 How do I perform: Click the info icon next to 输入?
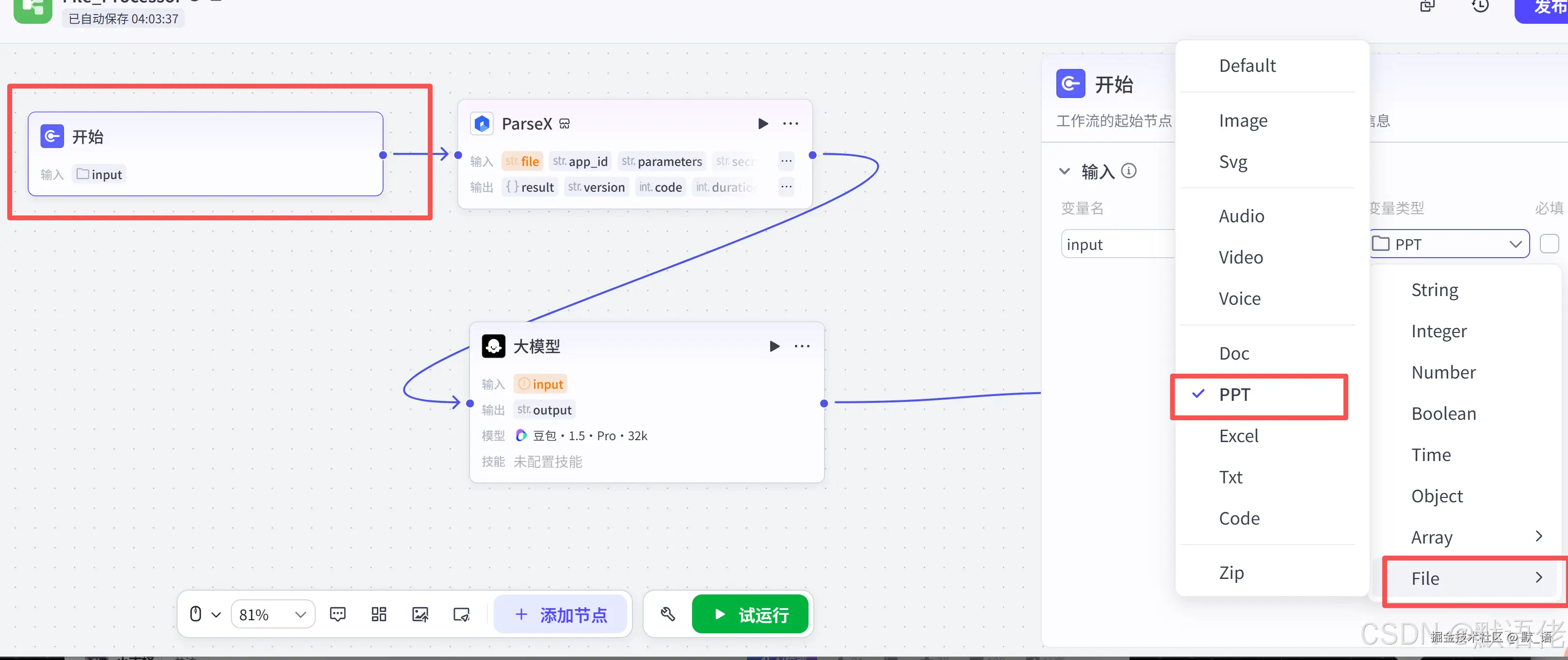(1129, 171)
